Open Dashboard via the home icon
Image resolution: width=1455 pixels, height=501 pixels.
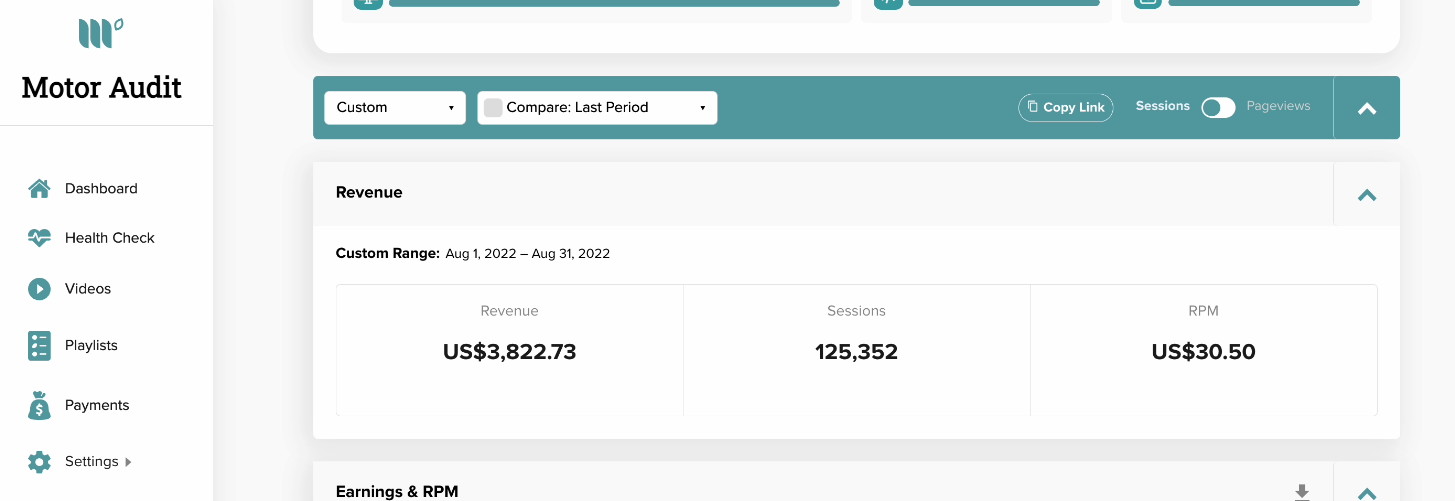tap(39, 188)
